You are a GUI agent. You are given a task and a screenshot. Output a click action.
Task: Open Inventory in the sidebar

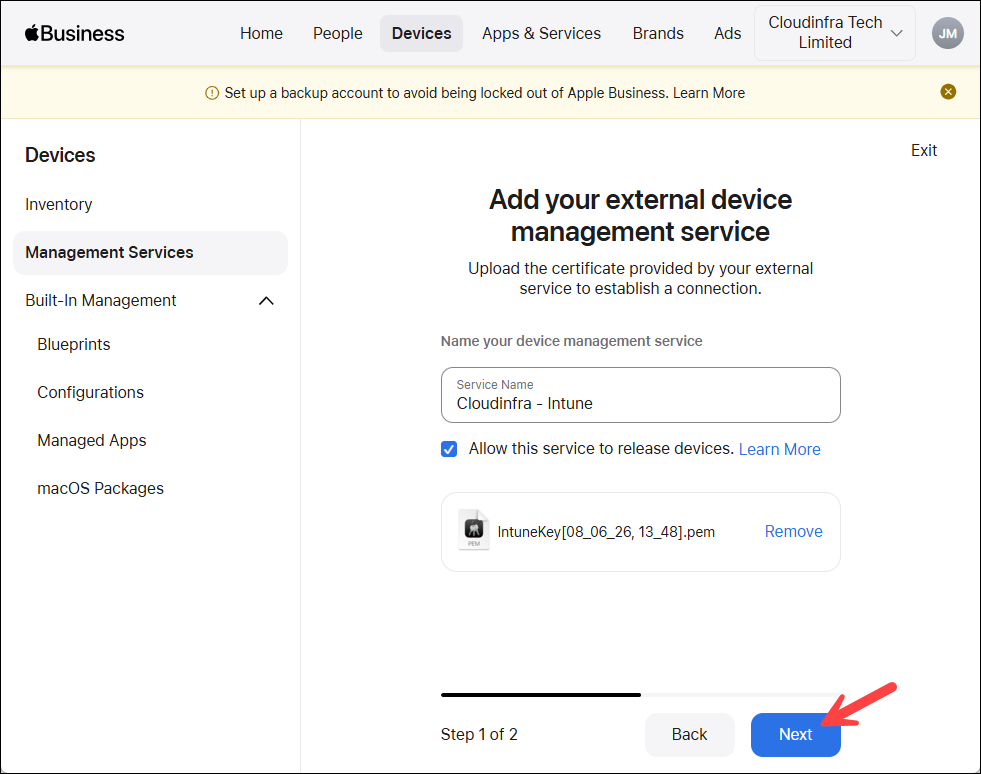point(58,205)
